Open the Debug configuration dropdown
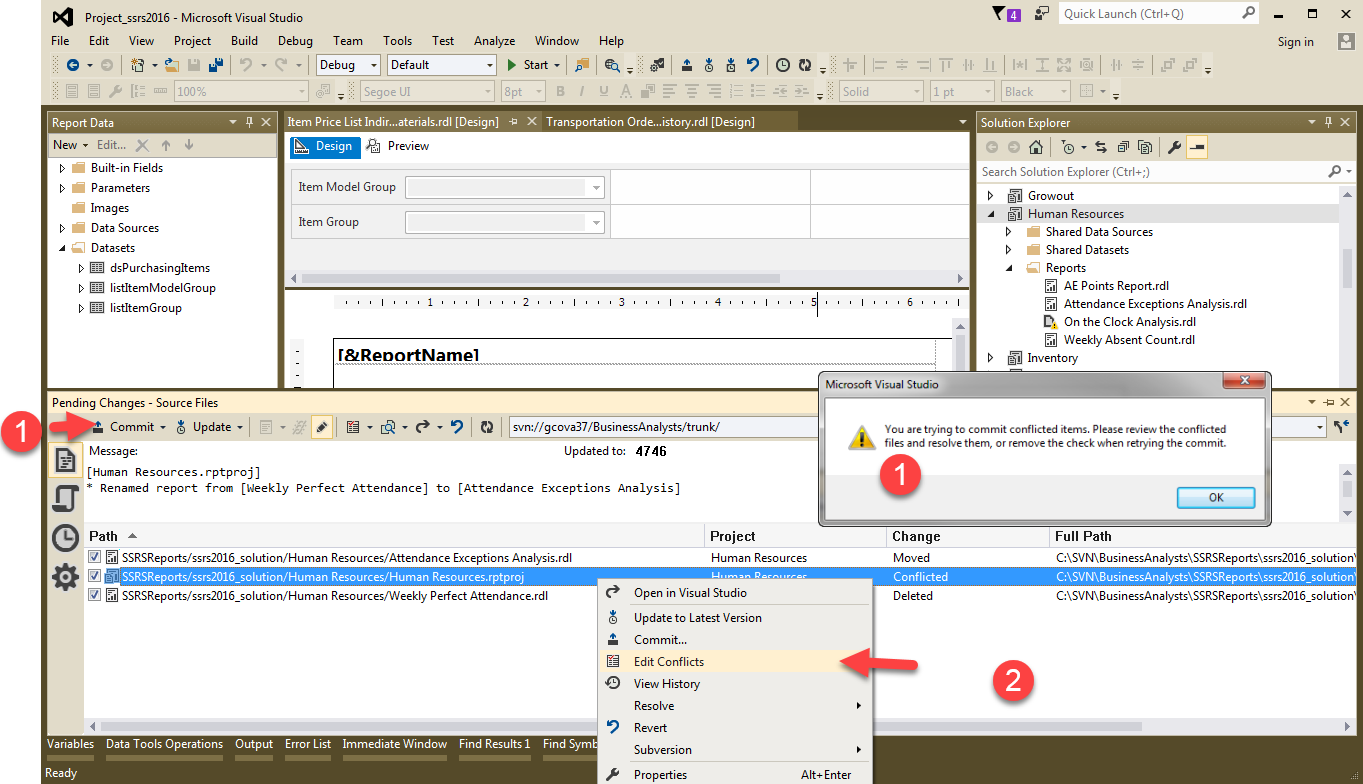The width and height of the screenshot is (1363, 784). [348, 65]
